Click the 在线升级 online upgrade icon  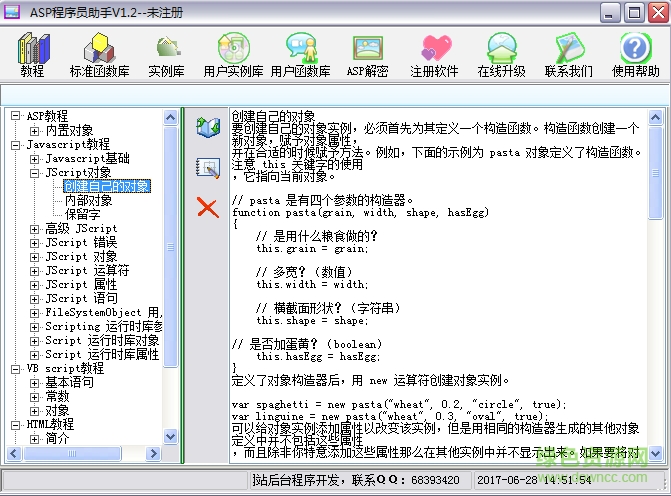tap(501, 55)
